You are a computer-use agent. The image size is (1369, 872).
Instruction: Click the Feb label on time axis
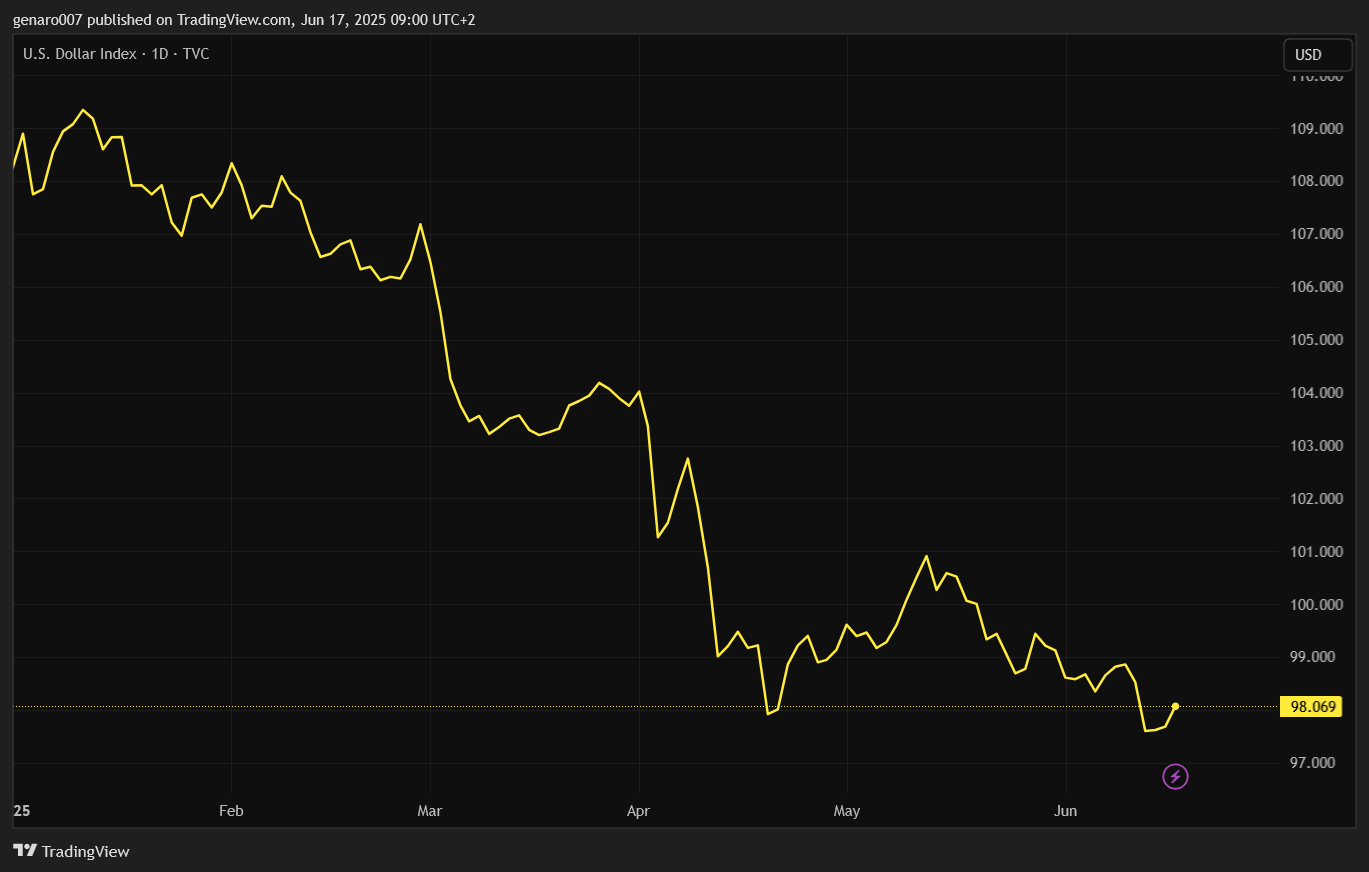coord(231,811)
